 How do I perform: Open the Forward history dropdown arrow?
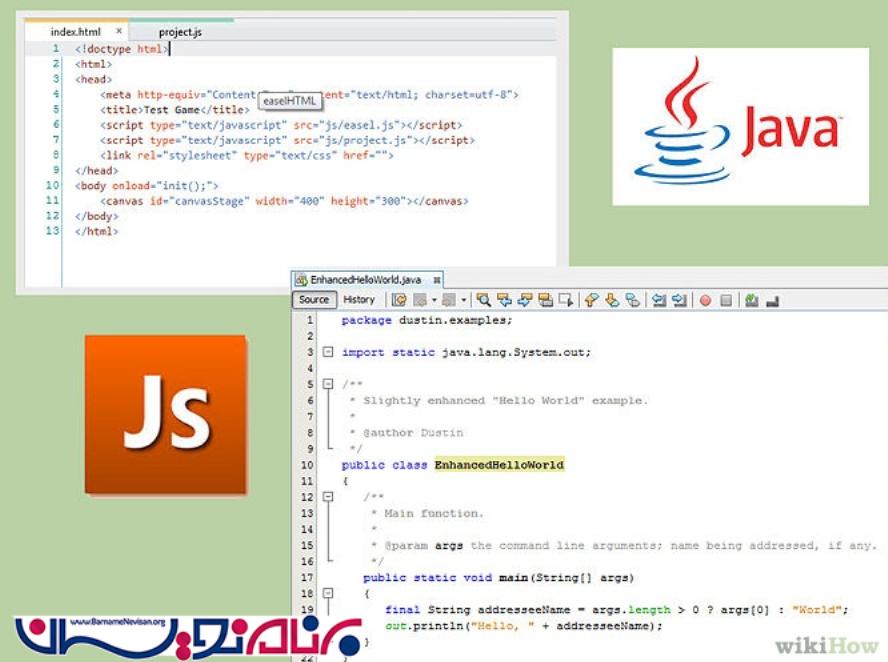point(464,300)
